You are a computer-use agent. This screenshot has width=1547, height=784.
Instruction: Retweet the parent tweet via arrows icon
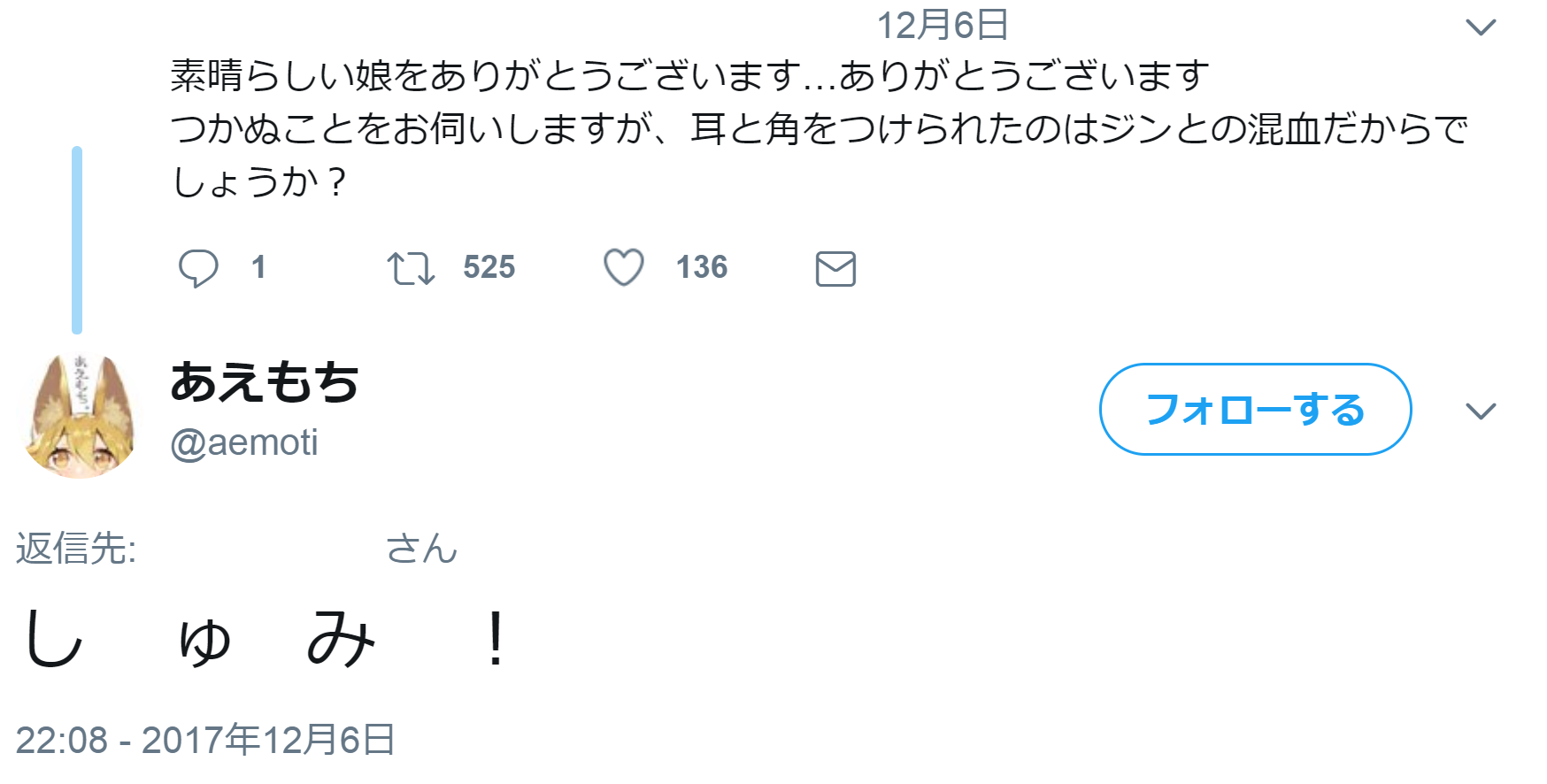(411, 268)
